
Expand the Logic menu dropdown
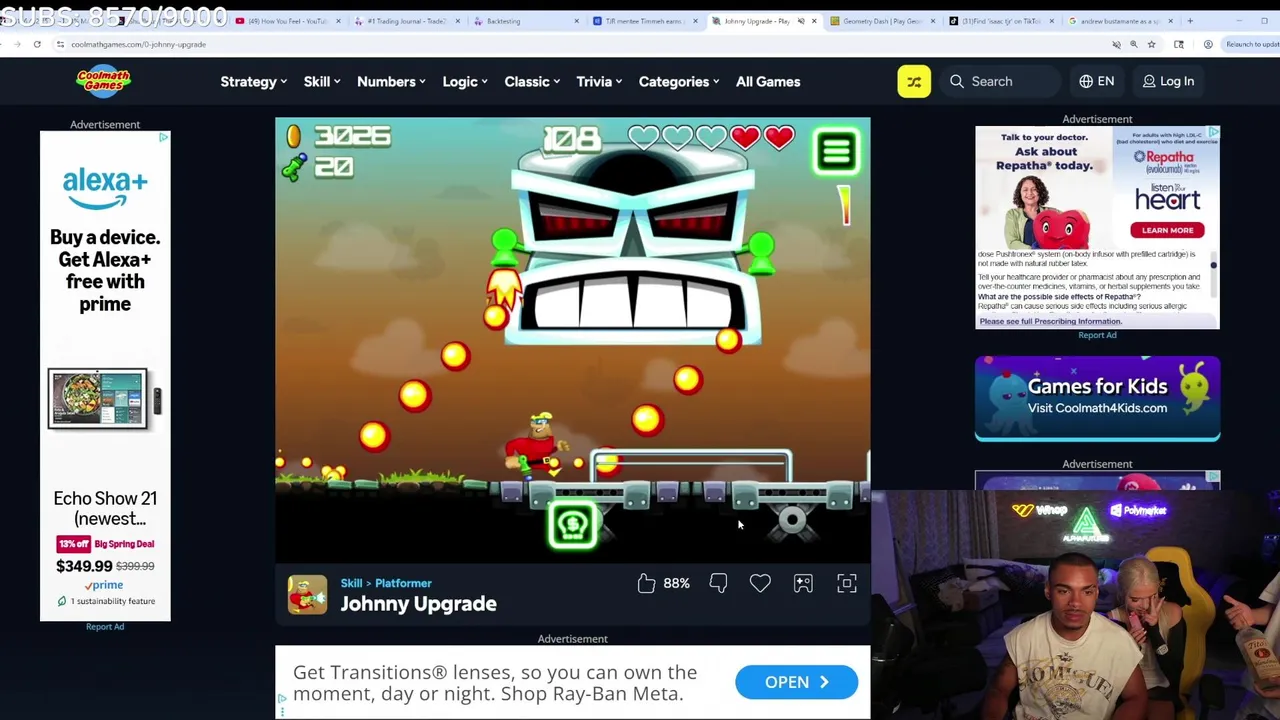[465, 82]
